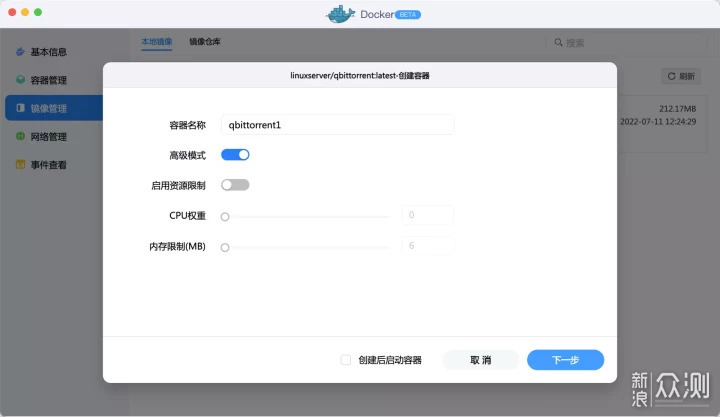Image resolution: width=720 pixels, height=417 pixels.
Task: Click the 镜像管理 sidebar icon
Action: 20,108
